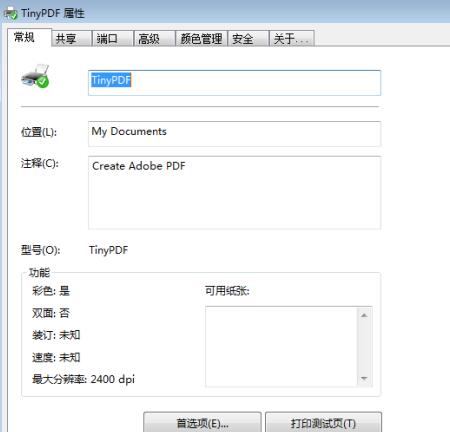Open the 共享 tab
Image resolution: width=450 pixels, height=432 pixels.
coord(71,39)
